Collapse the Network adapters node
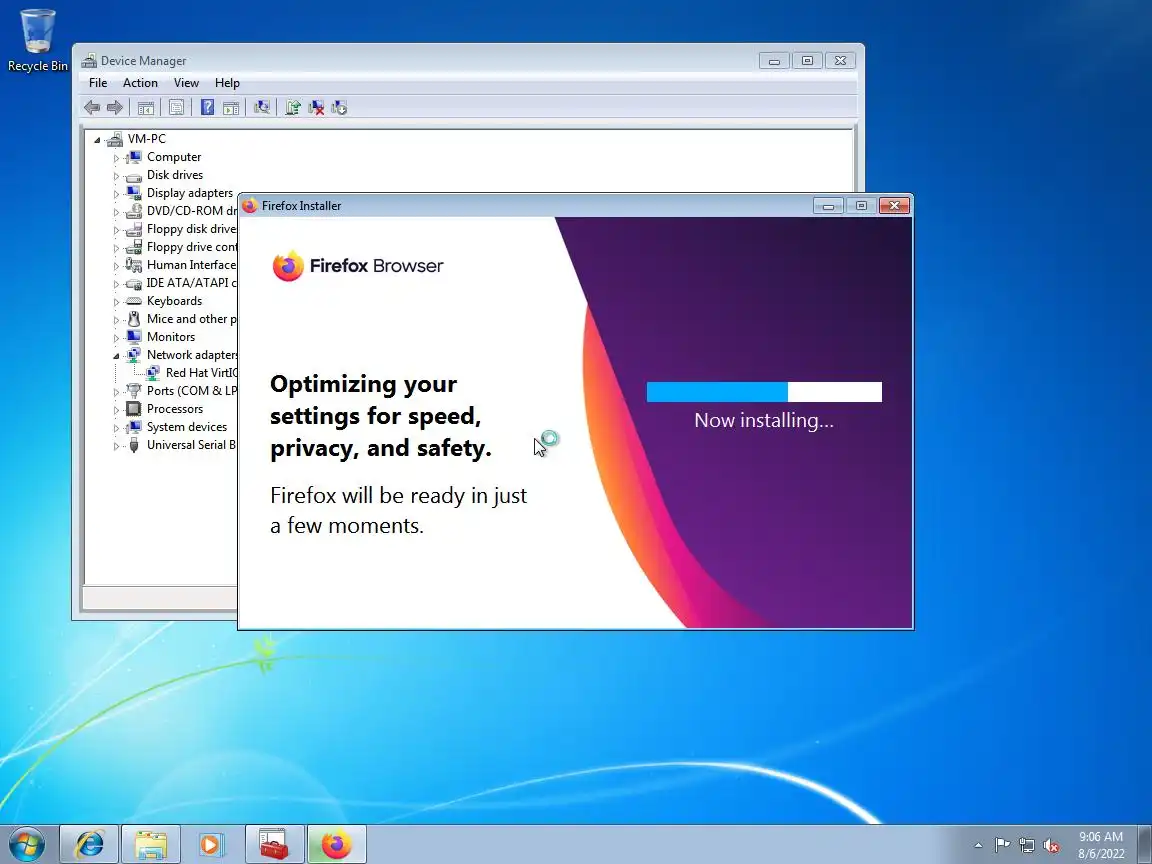This screenshot has width=1152, height=864. 116,356
